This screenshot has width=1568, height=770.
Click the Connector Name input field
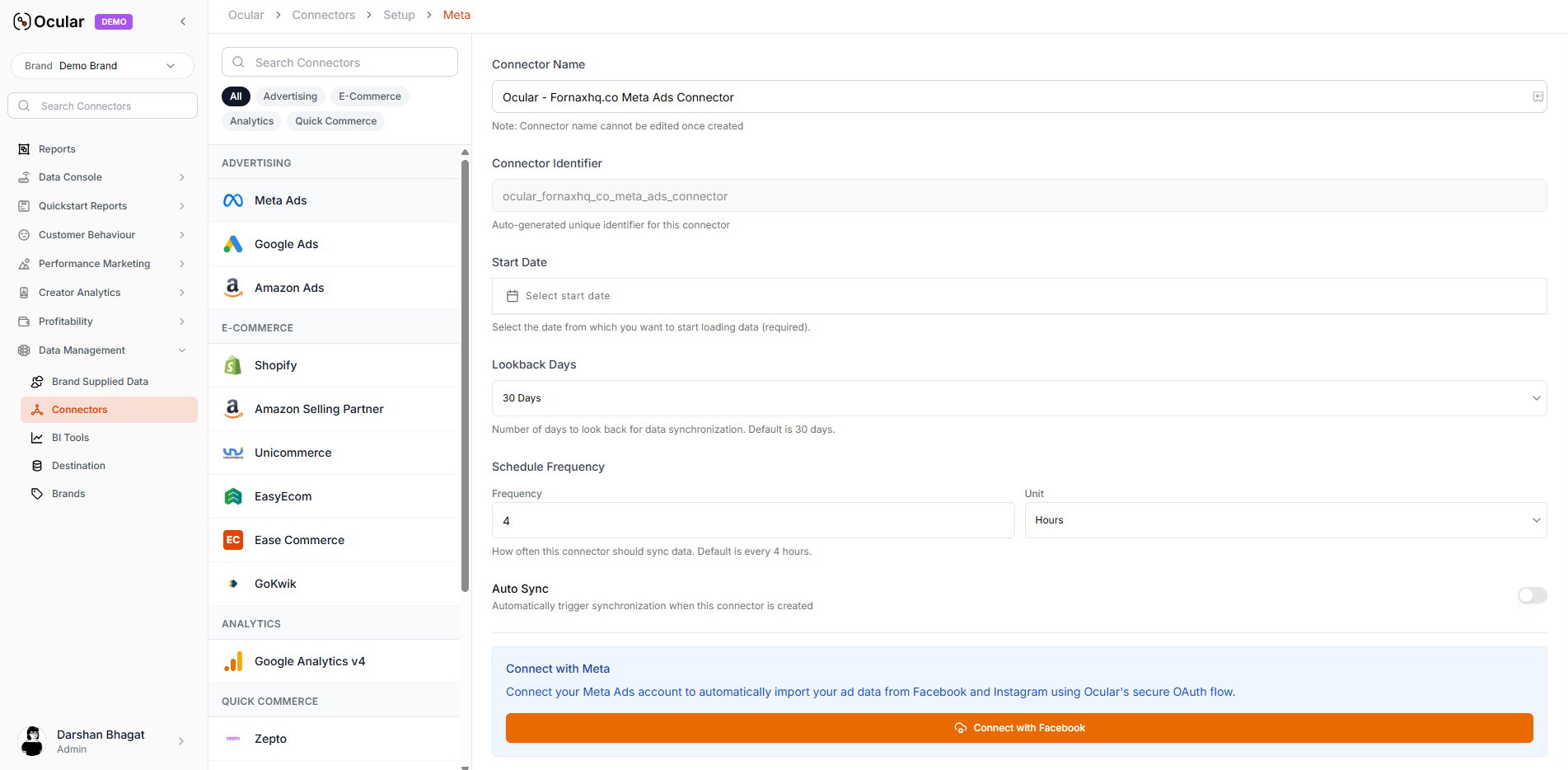click(x=1019, y=96)
